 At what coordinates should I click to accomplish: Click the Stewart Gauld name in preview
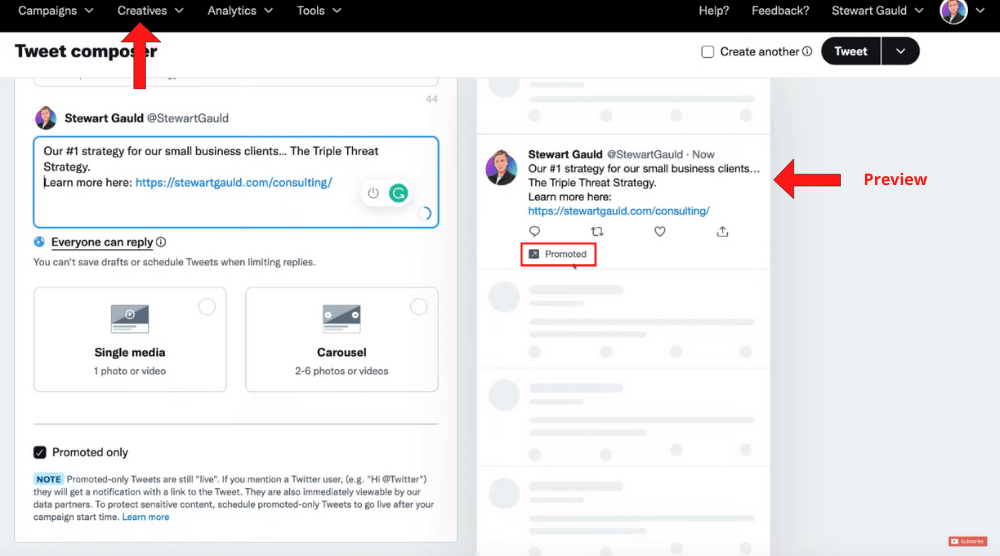coord(565,154)
